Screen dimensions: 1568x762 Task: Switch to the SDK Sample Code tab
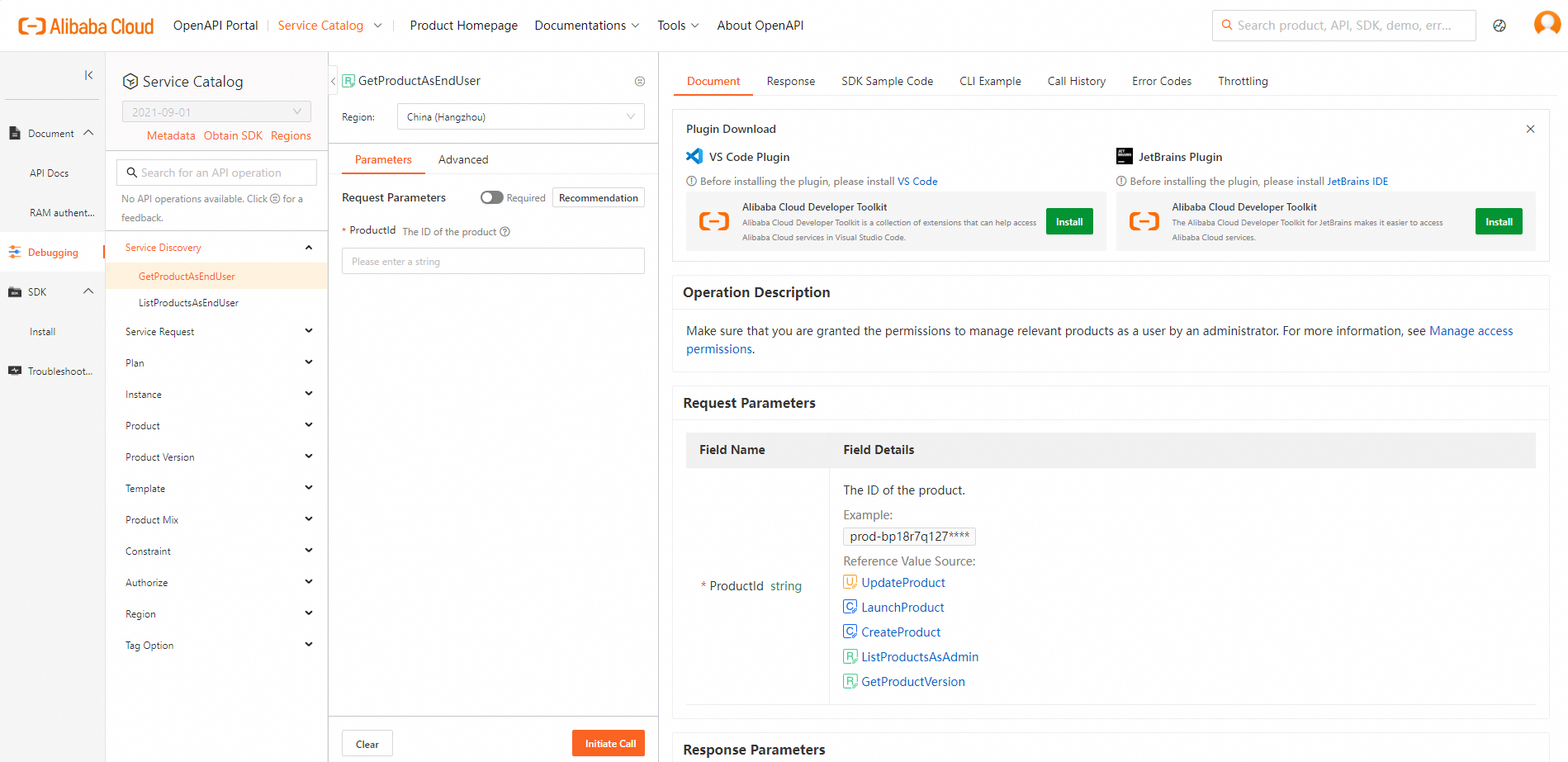887,81
